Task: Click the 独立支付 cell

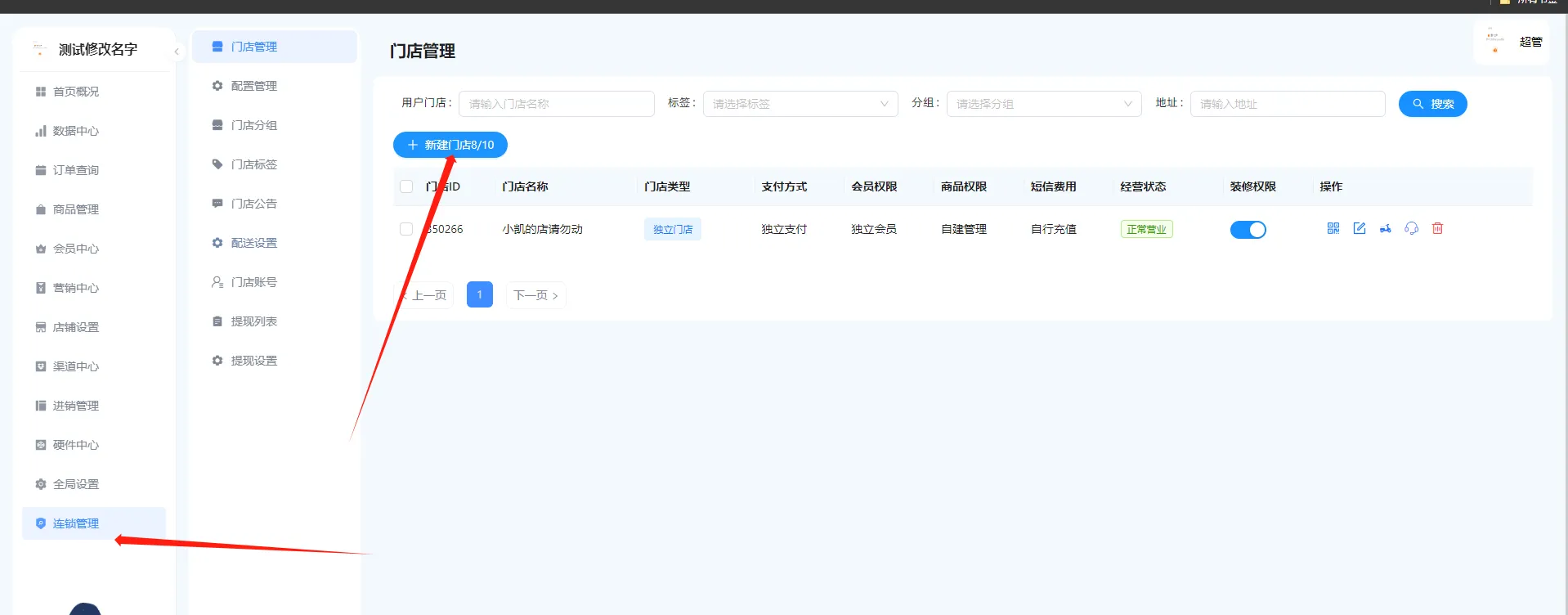Action: coord(784,229)
